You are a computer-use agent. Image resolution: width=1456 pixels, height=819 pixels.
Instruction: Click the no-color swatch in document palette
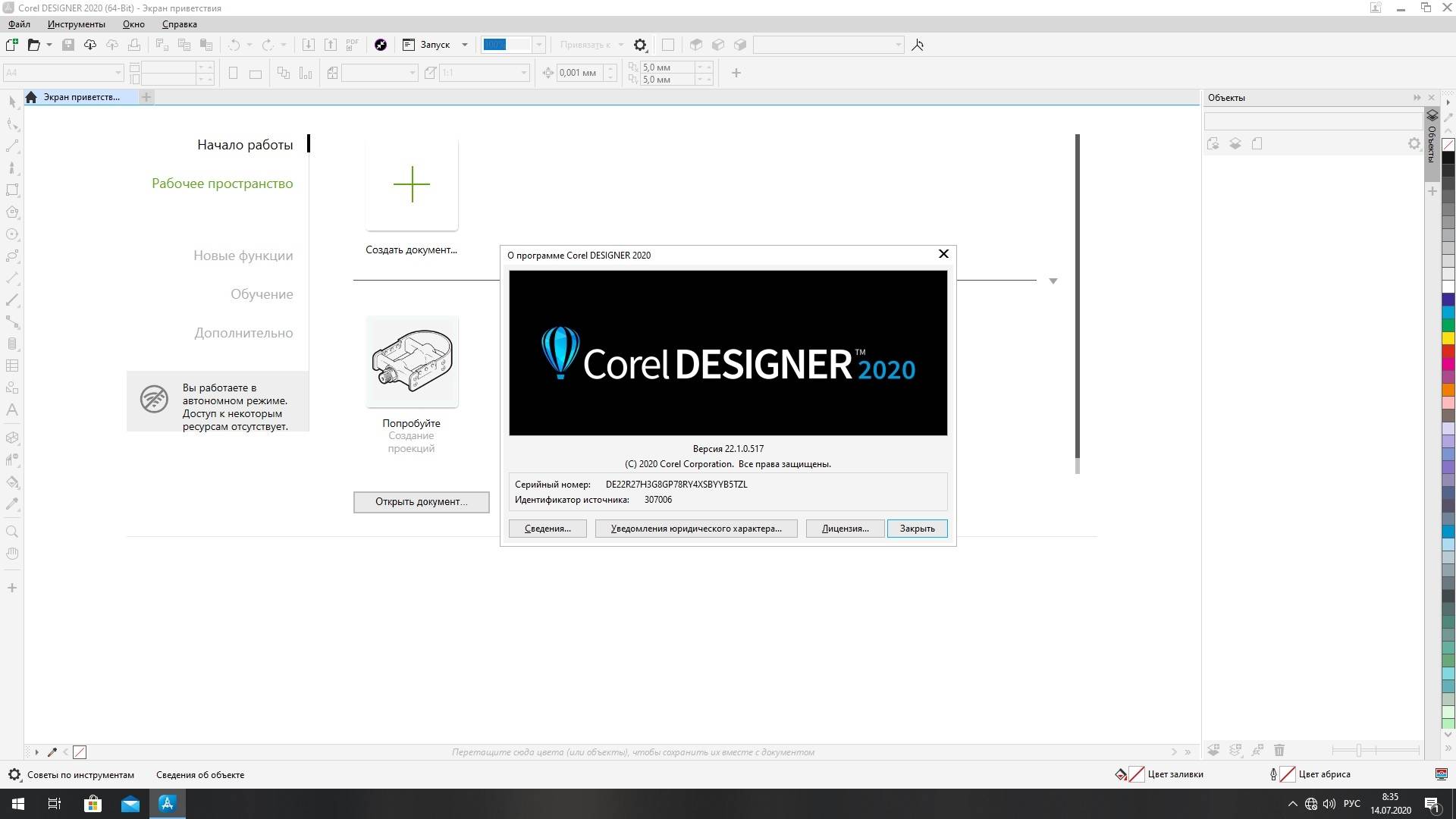(x=80, y=752)
